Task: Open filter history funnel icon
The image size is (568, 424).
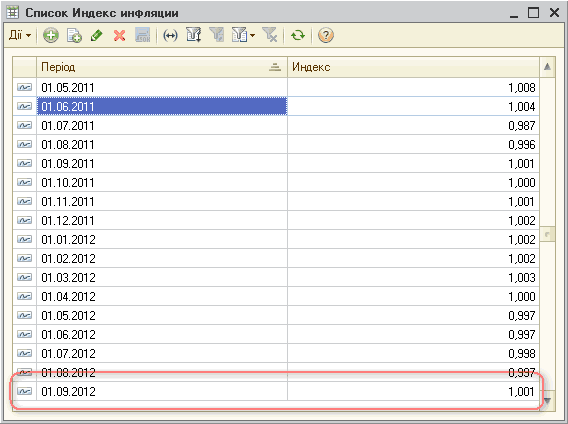Action: coord(239,36)
